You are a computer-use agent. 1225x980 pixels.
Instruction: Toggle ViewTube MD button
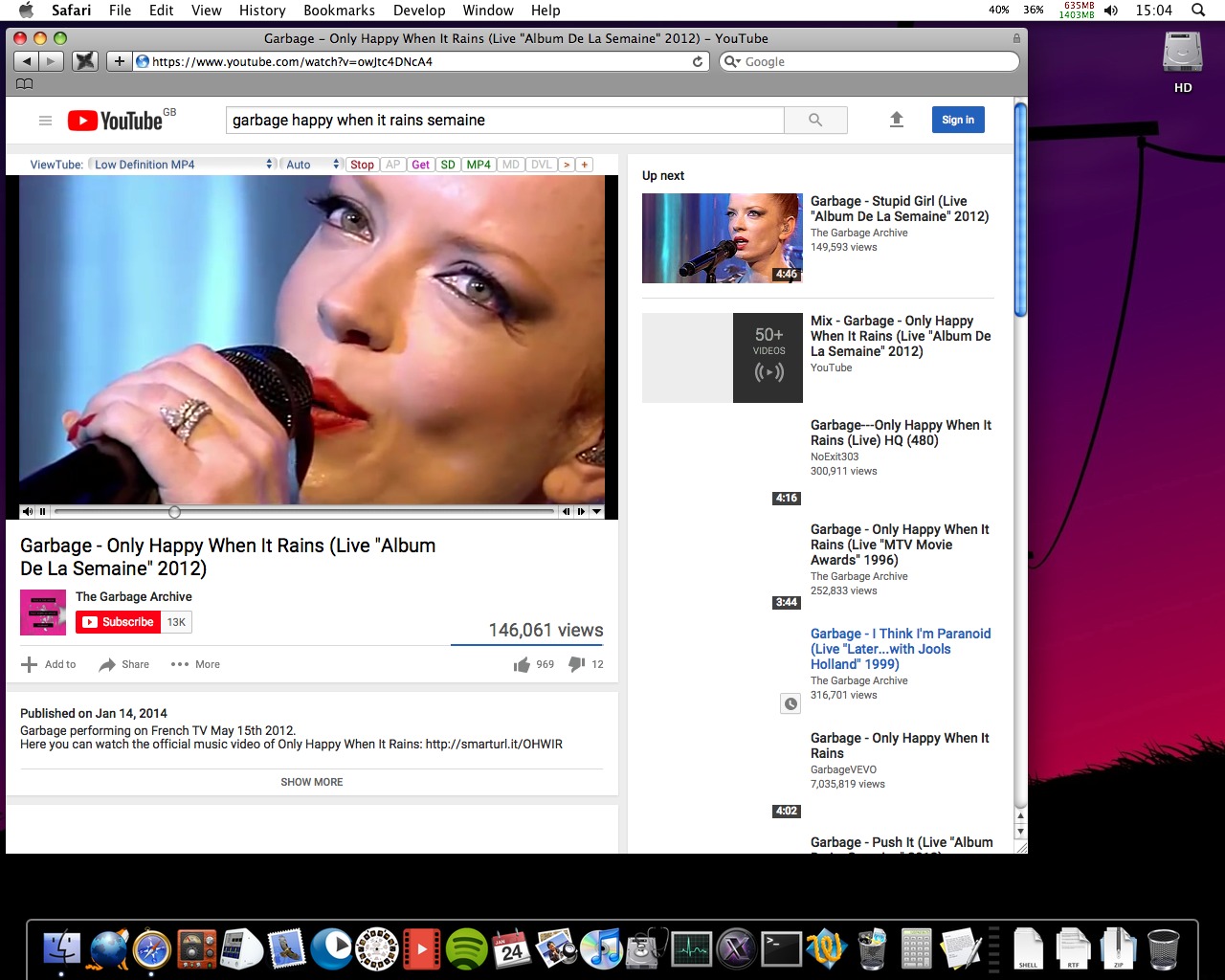tap(511, 165)
